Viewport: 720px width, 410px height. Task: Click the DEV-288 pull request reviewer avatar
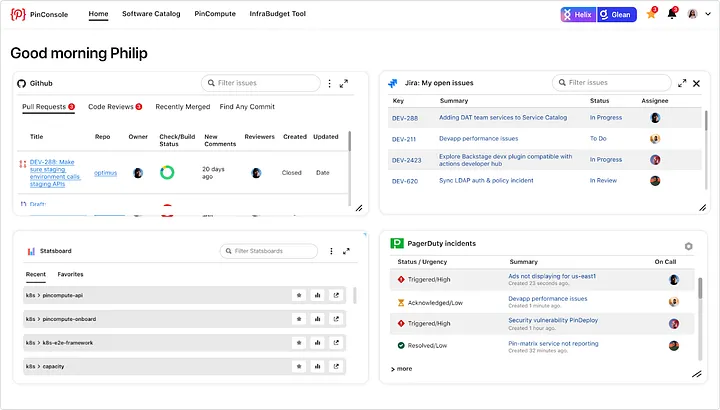click(256, 173)
